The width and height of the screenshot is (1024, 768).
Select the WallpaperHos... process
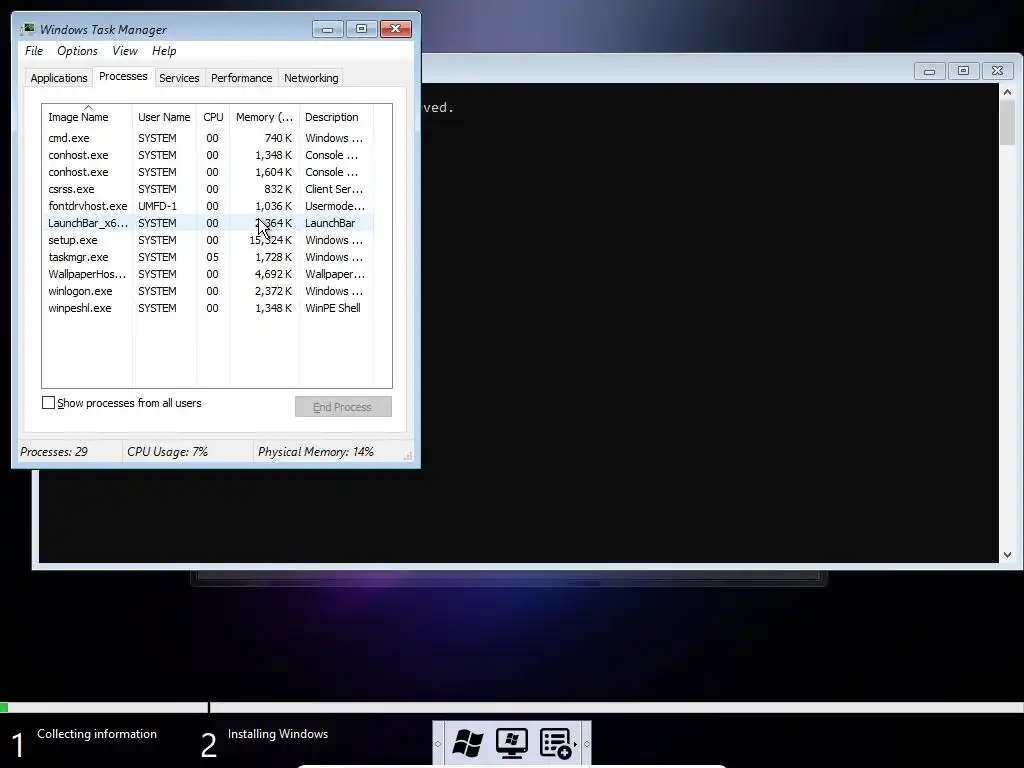(208, 274)
